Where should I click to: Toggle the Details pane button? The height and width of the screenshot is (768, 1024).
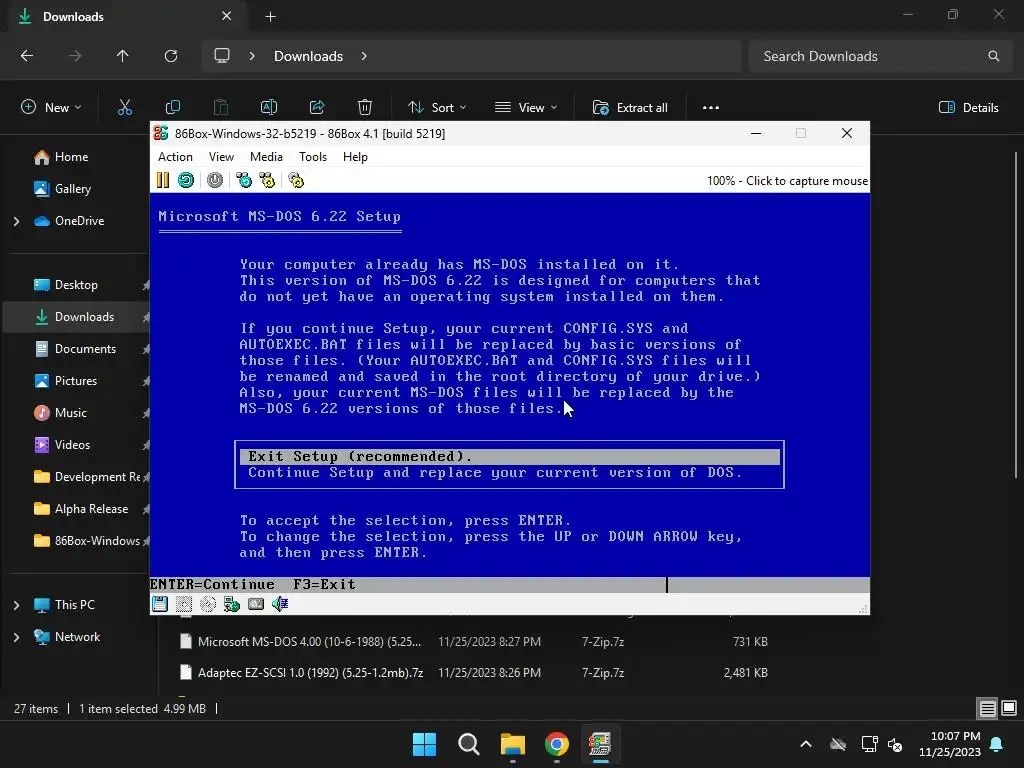[x=968, y=108]
